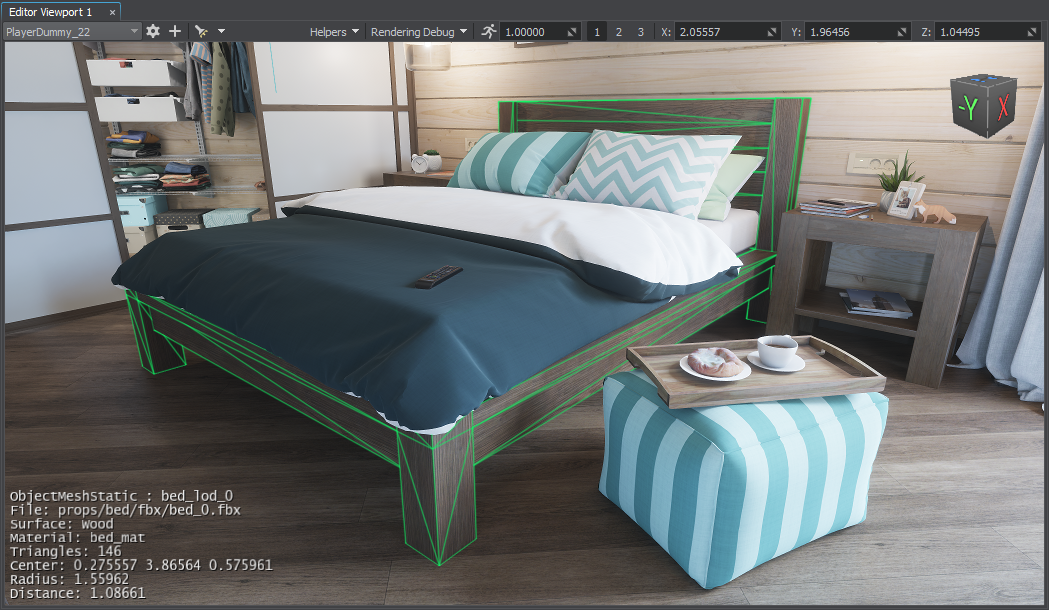Switch to the Editor Viewport 1 tab
1049x610 pixels.
[x=50, y=11]
